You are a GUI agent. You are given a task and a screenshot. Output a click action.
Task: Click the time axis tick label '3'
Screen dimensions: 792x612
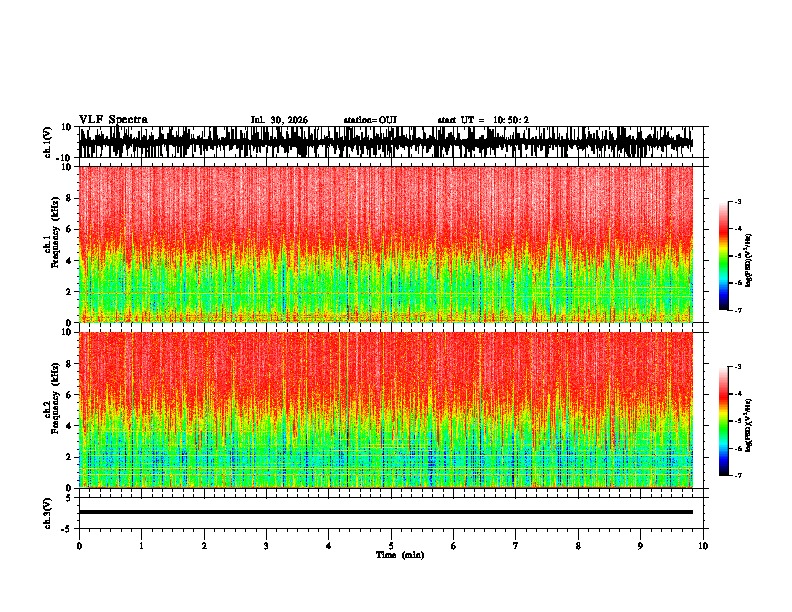[266, 546]
